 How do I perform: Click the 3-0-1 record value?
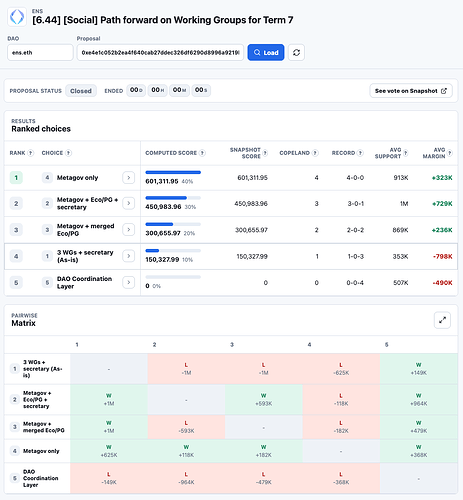pyautogui.click(x=355, y=204)
